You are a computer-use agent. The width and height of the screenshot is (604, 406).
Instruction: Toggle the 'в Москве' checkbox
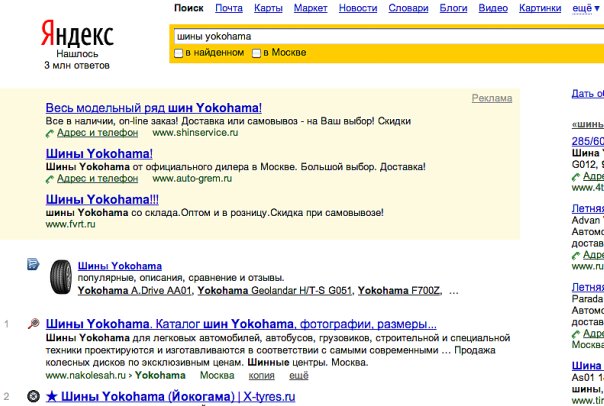coord(256,53)
